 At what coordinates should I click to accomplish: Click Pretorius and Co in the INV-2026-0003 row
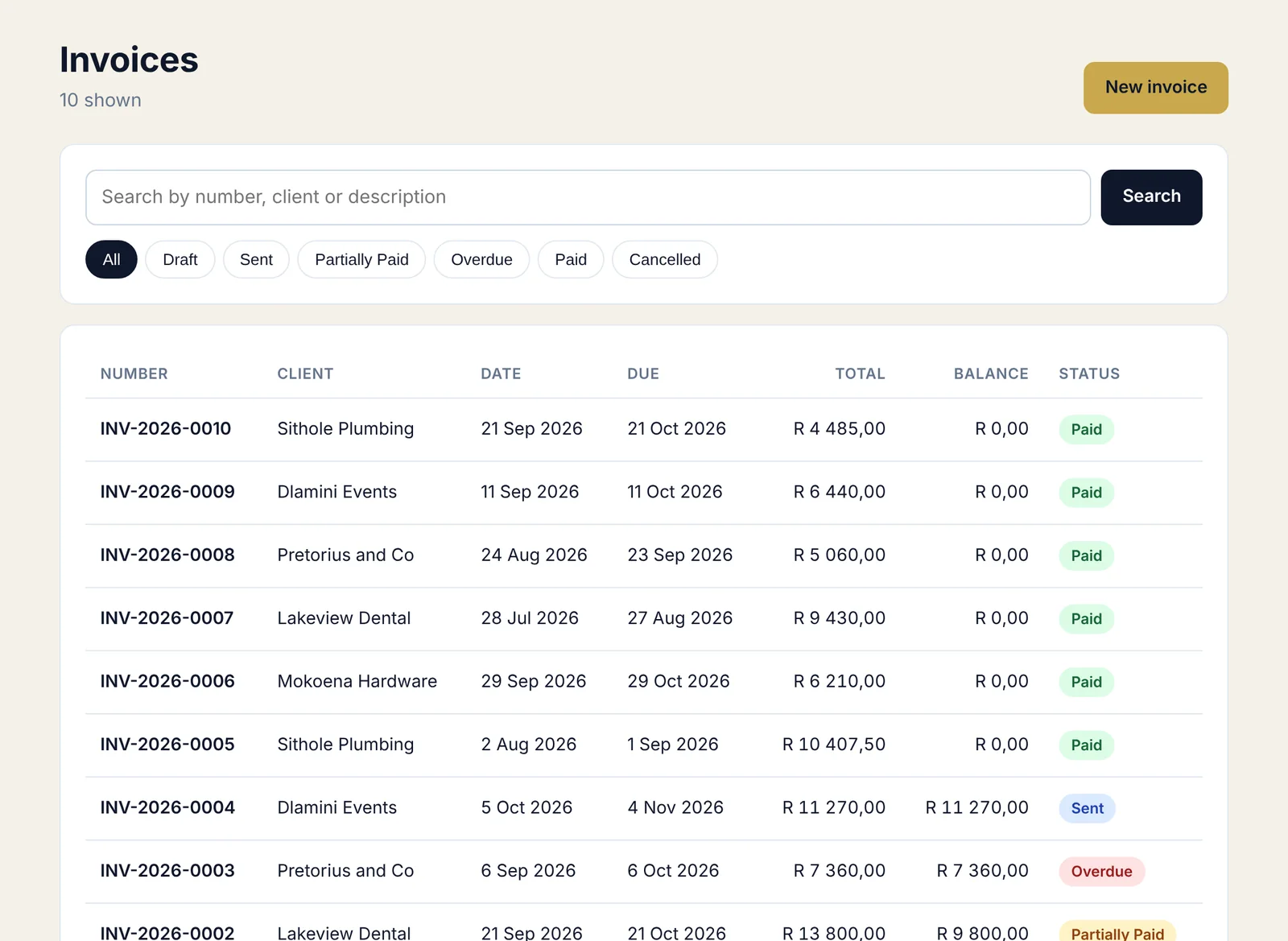(345, 871)
